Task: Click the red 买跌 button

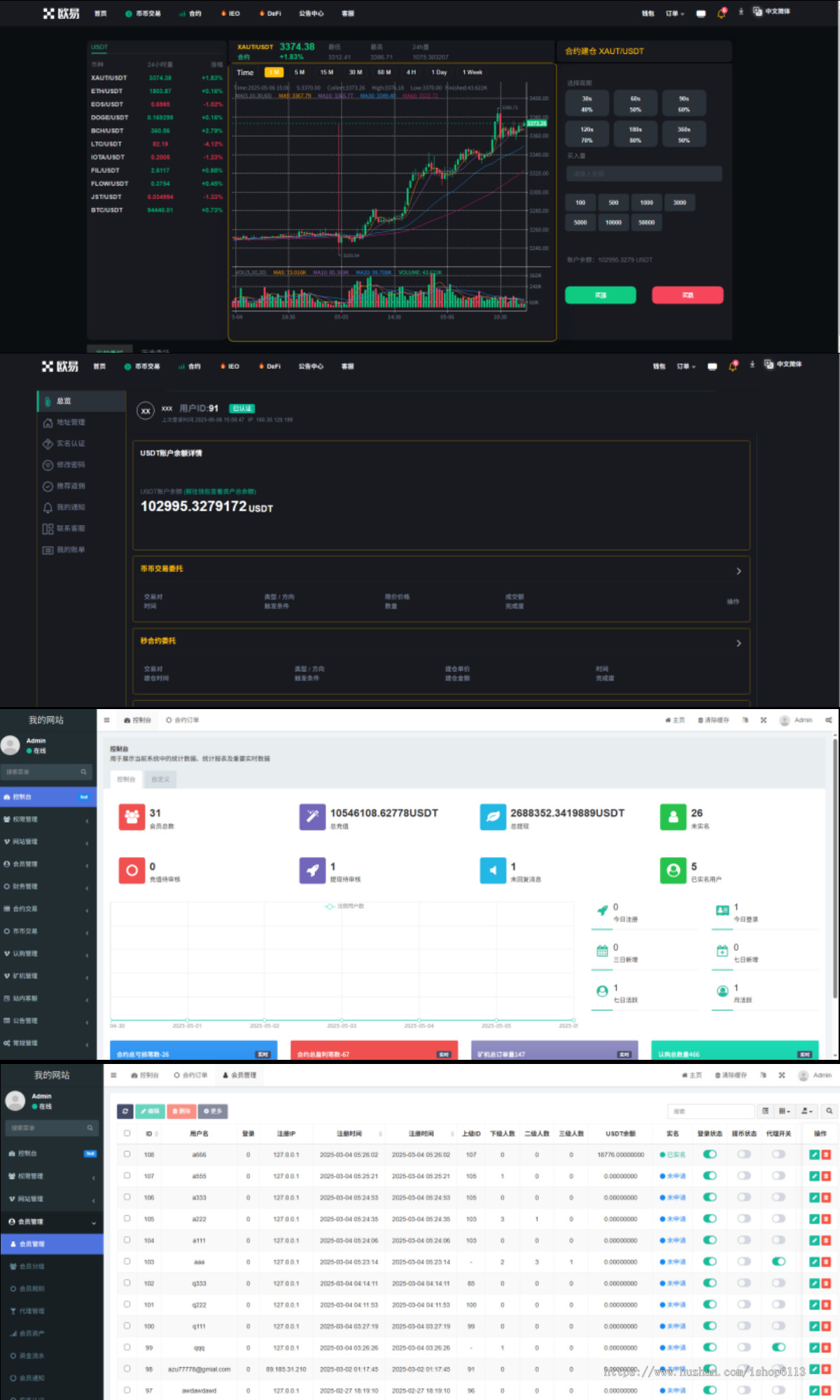Action: [687, 295]
